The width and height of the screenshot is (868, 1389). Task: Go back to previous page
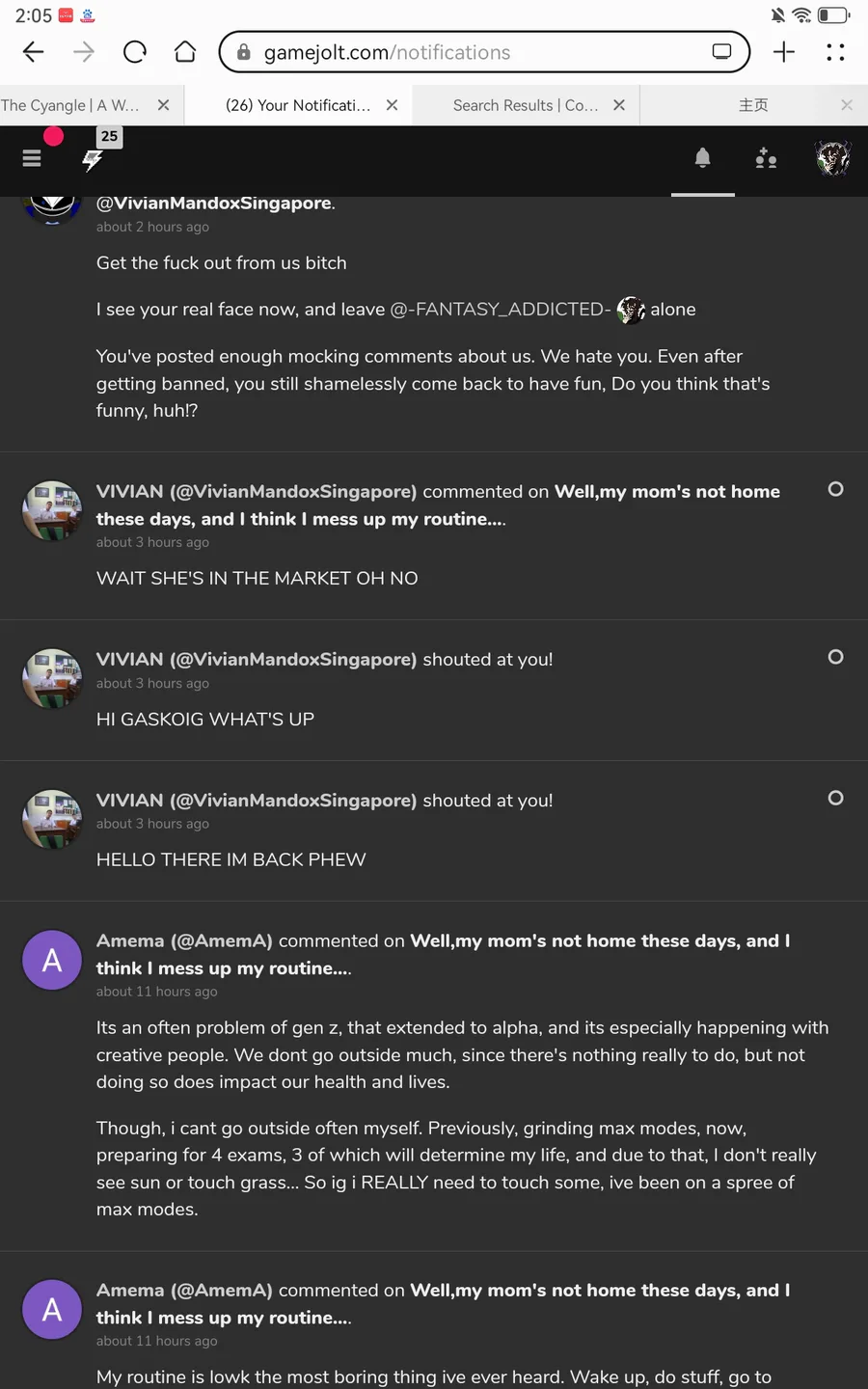34,52
